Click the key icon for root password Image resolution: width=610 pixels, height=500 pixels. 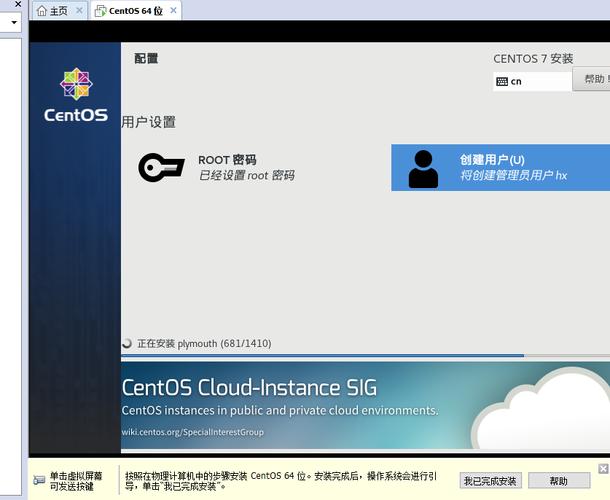(x=161, y=168)
